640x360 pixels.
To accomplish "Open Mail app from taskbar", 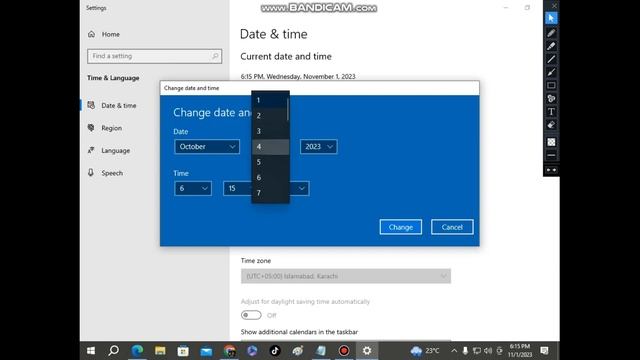I will pos(206,351).
